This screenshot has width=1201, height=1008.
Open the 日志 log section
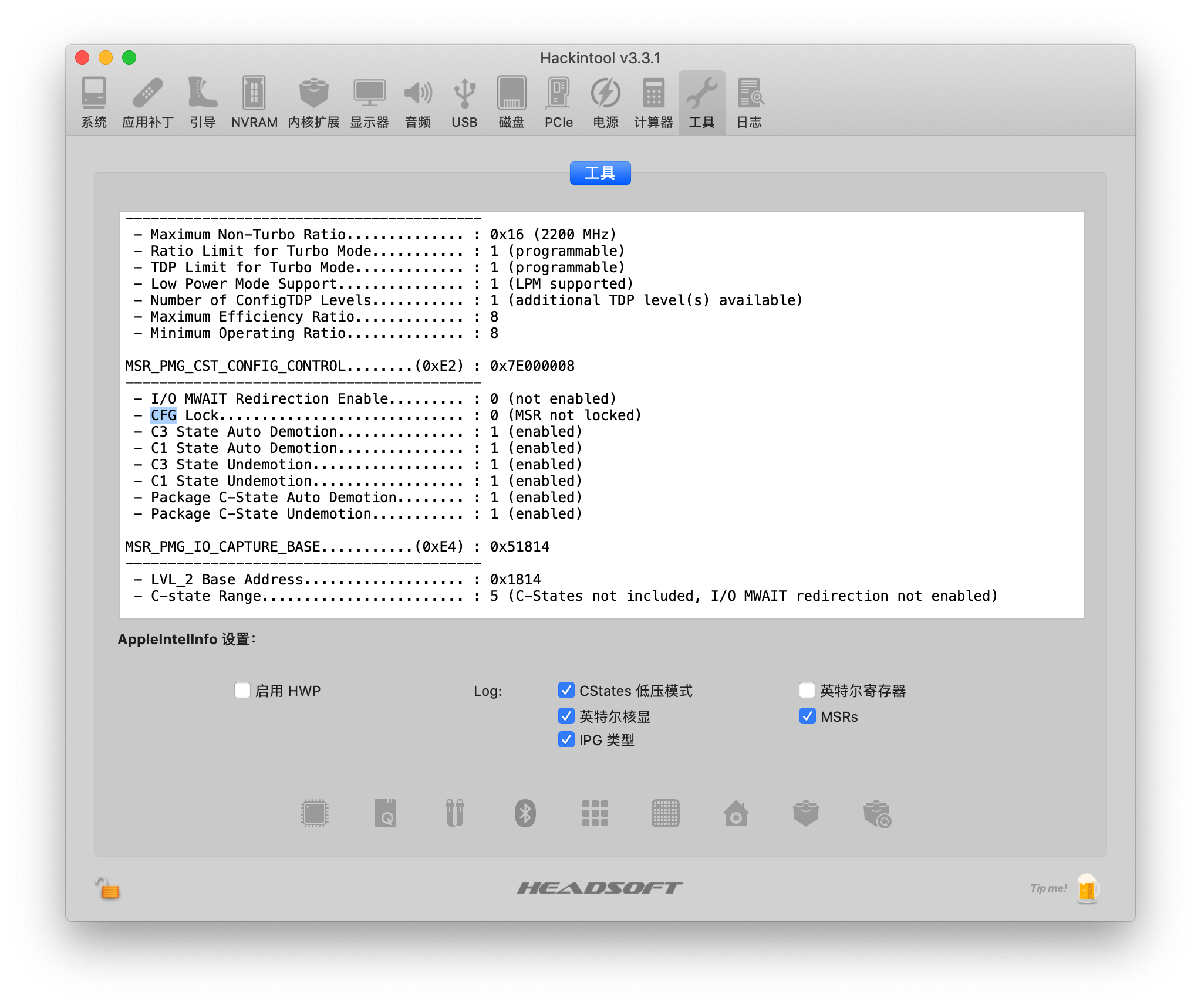[x=749, y=102]
